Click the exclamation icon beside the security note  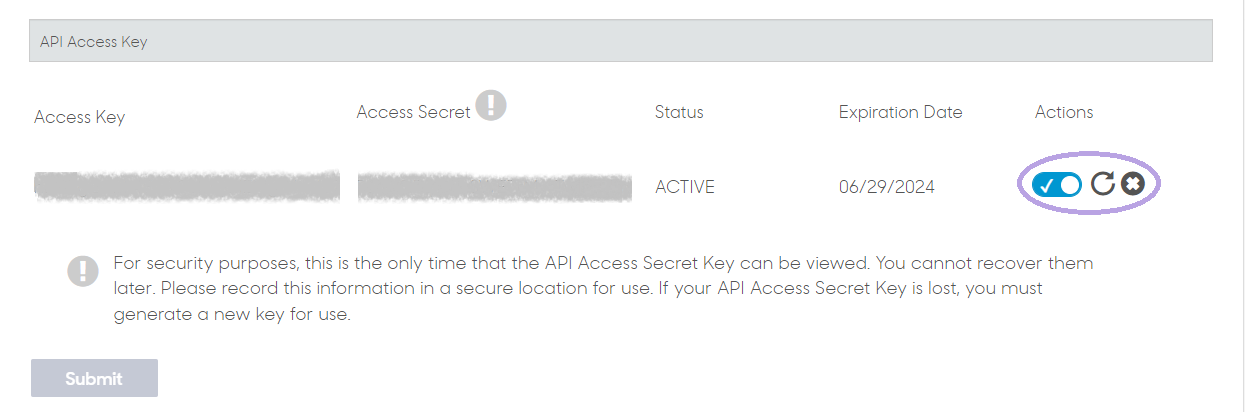point(83,271)
